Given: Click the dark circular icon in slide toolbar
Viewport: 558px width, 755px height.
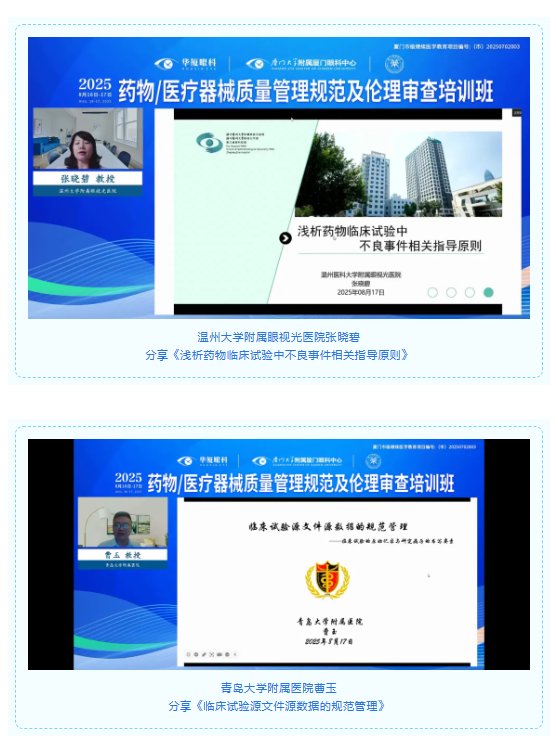Looking at the screenshot, I should [196, 654].
